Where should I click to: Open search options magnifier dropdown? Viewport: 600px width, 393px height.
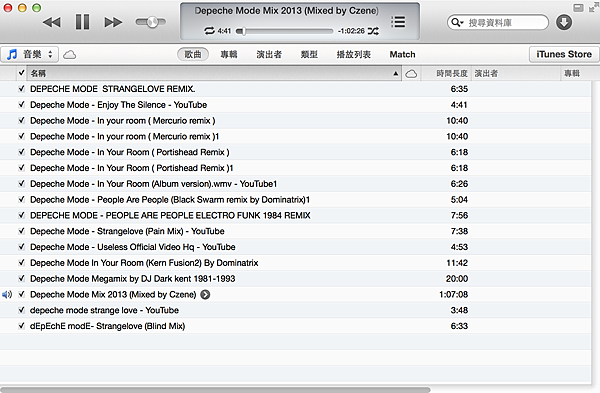click(x=457, y=23)
